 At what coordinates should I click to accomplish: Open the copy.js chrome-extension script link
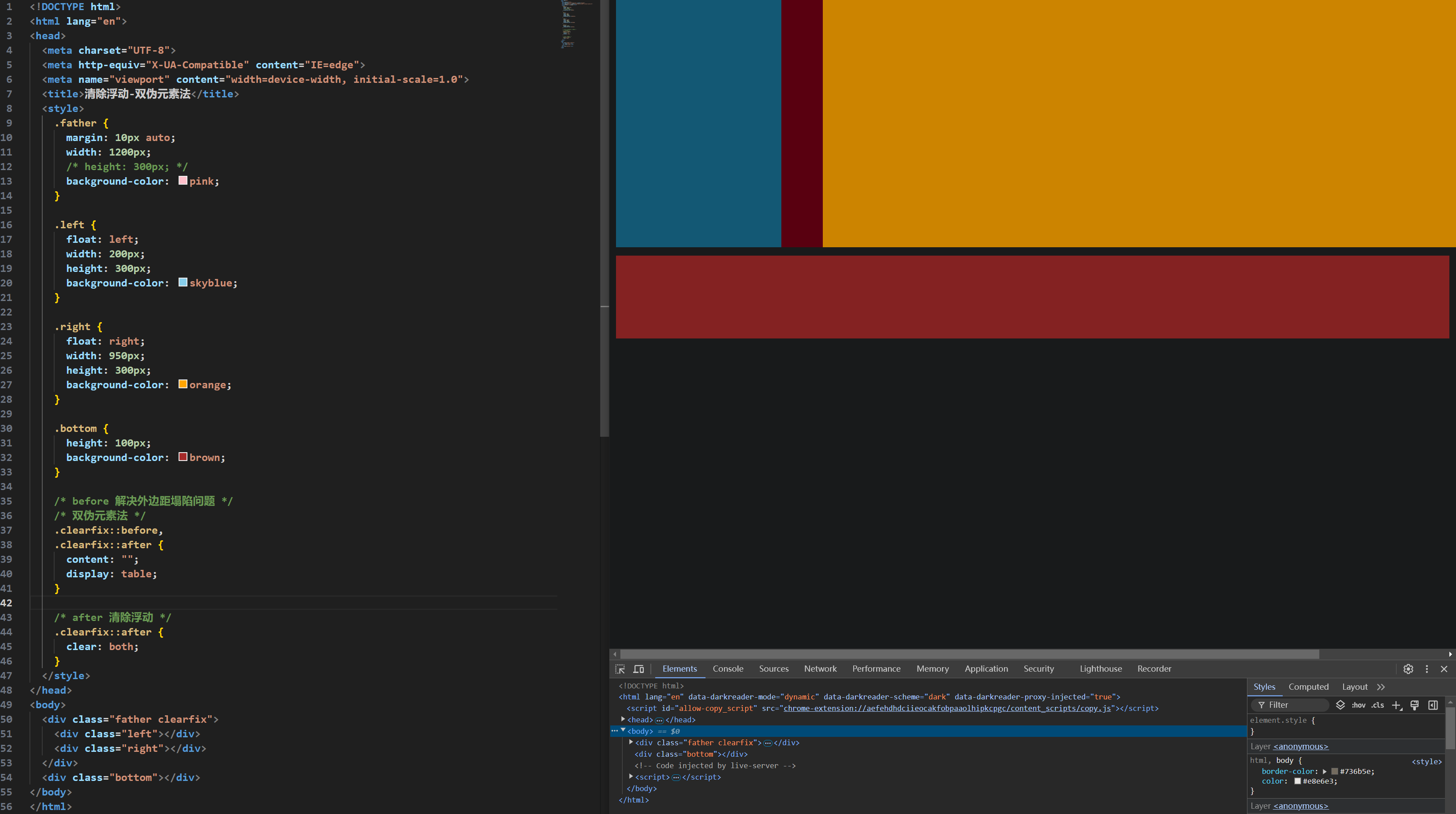(947, 708)
